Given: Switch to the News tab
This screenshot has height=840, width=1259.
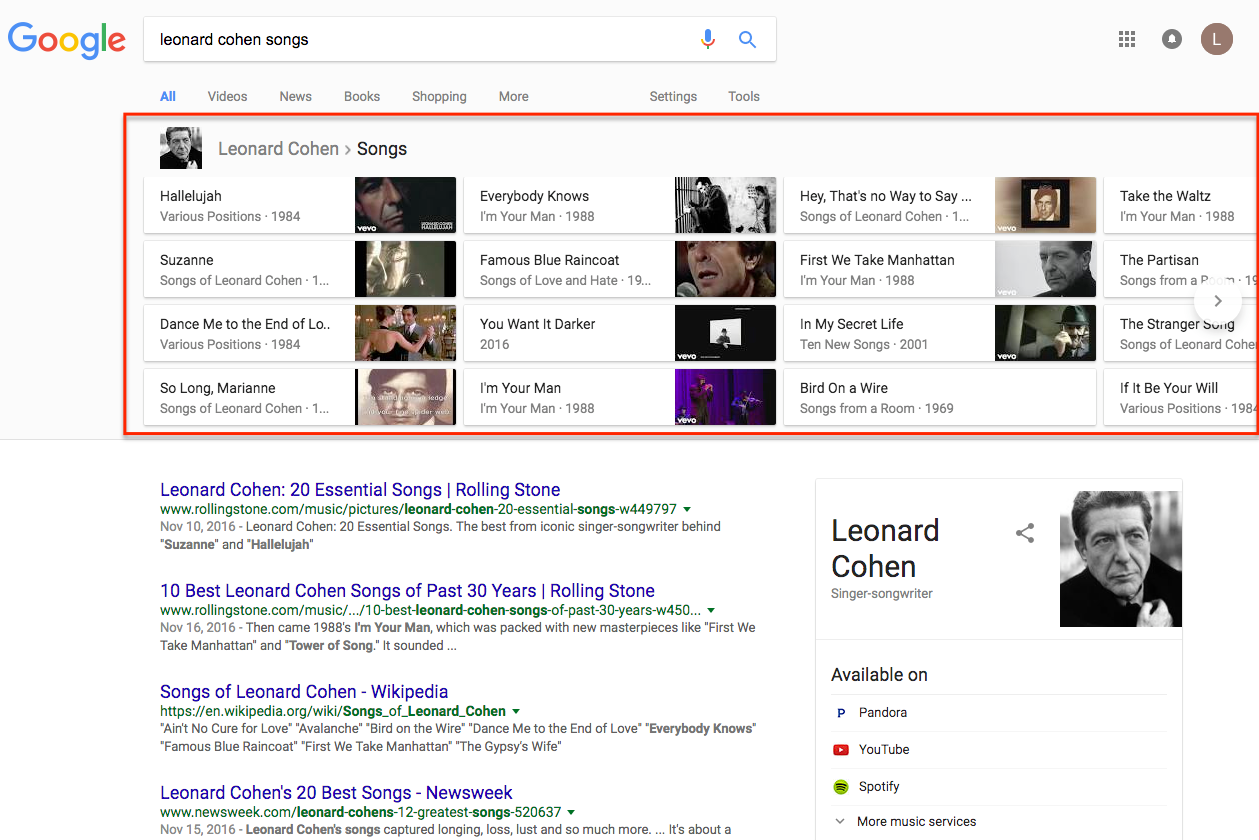Looking at the screenshot, I should point(295,97).
